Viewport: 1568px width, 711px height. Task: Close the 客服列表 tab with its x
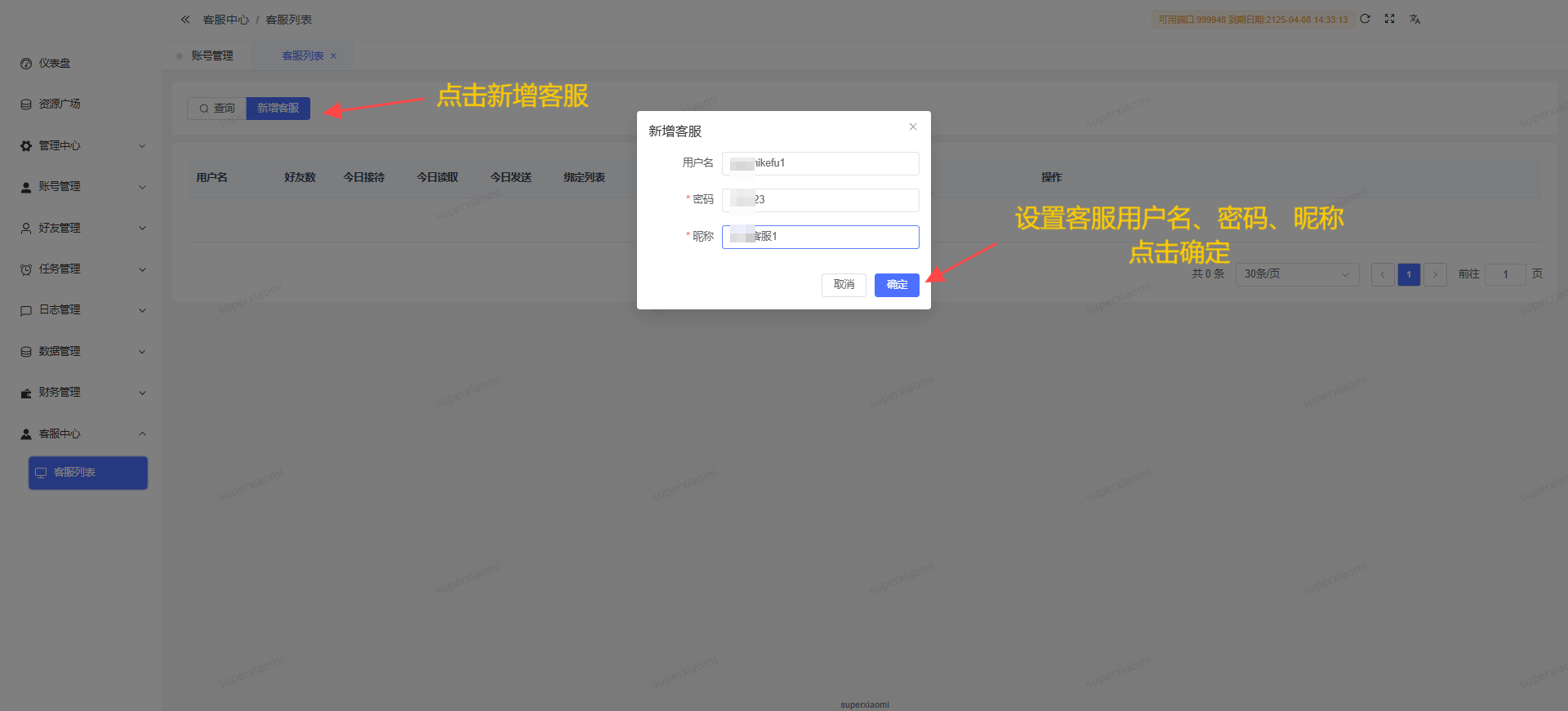tap(333, 56)
